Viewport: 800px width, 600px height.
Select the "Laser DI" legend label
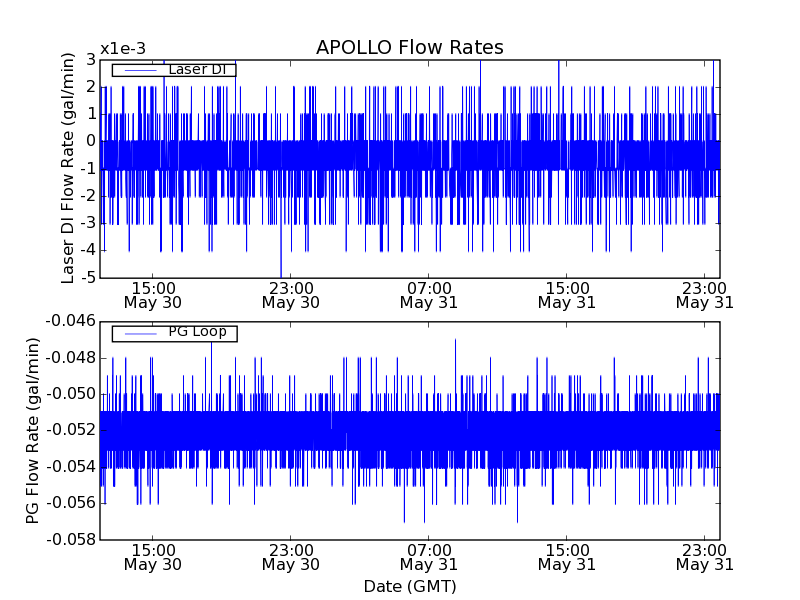[195, 69]
